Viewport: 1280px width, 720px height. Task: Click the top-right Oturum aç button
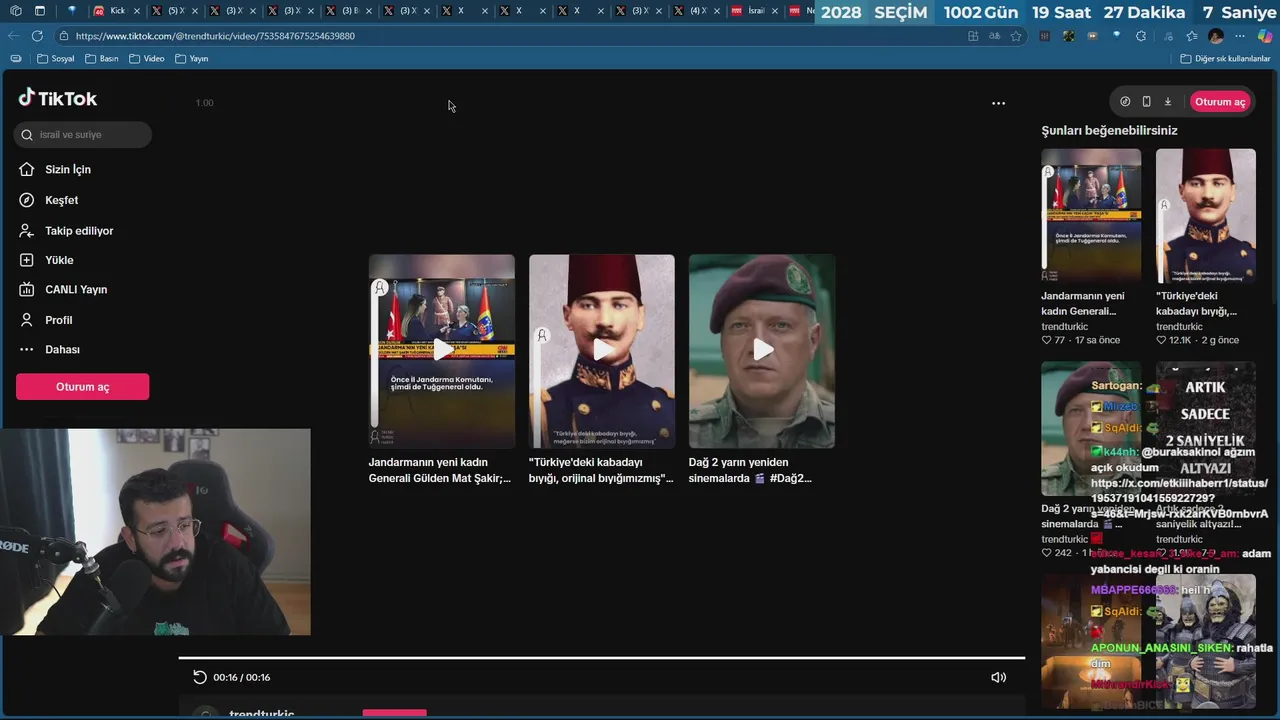(1220, 102)
